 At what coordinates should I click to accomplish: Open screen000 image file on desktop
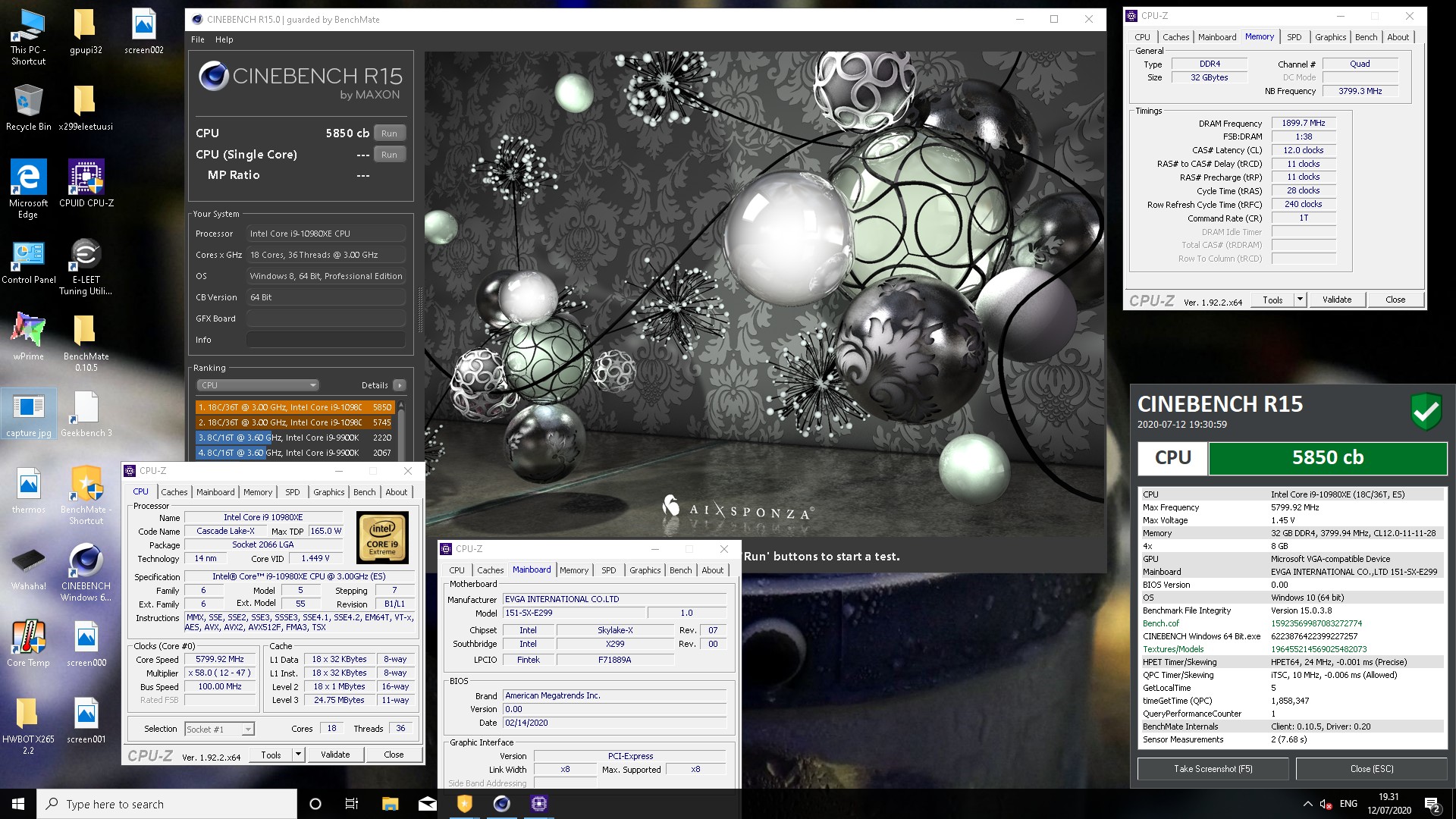[x=86, y=644]
